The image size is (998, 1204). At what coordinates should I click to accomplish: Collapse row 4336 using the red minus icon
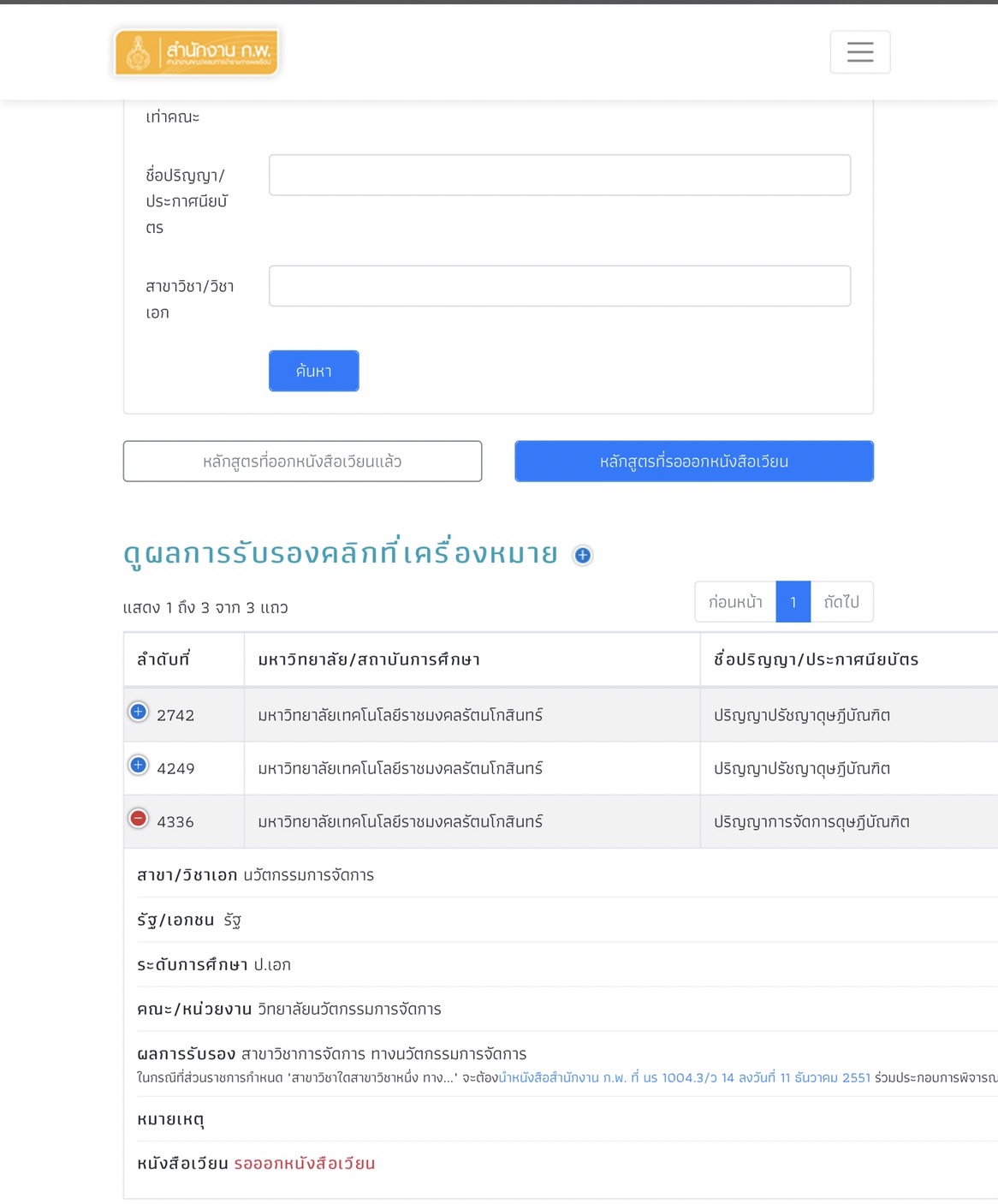139,819
